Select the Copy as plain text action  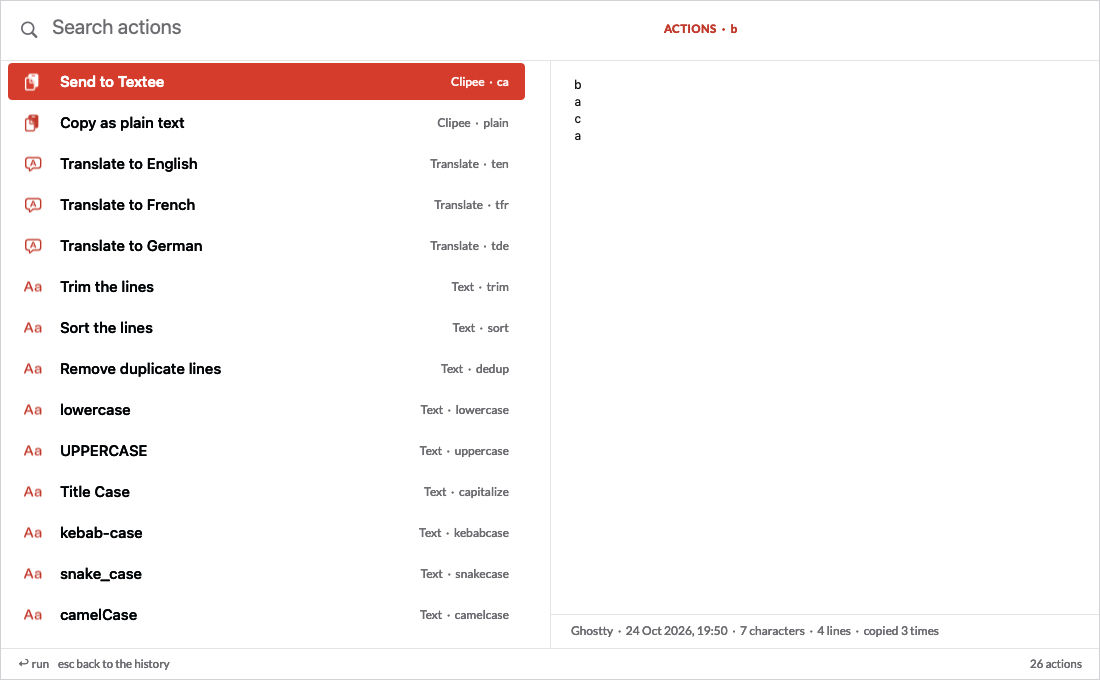point(266,123)
